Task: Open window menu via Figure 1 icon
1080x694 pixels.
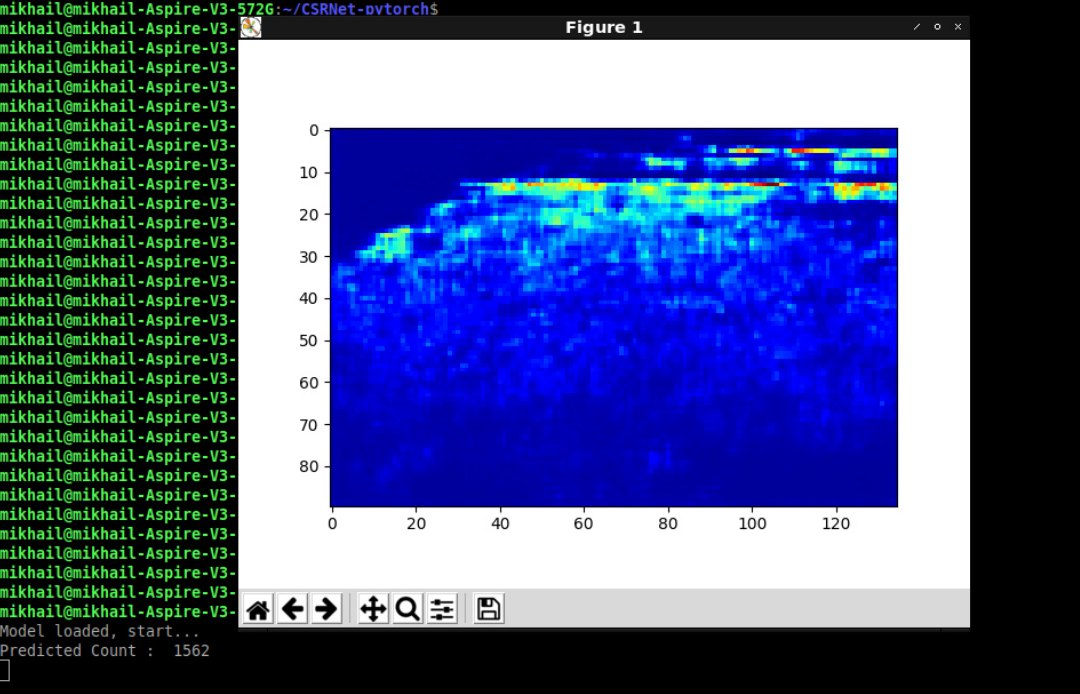Action: point(251,28)
